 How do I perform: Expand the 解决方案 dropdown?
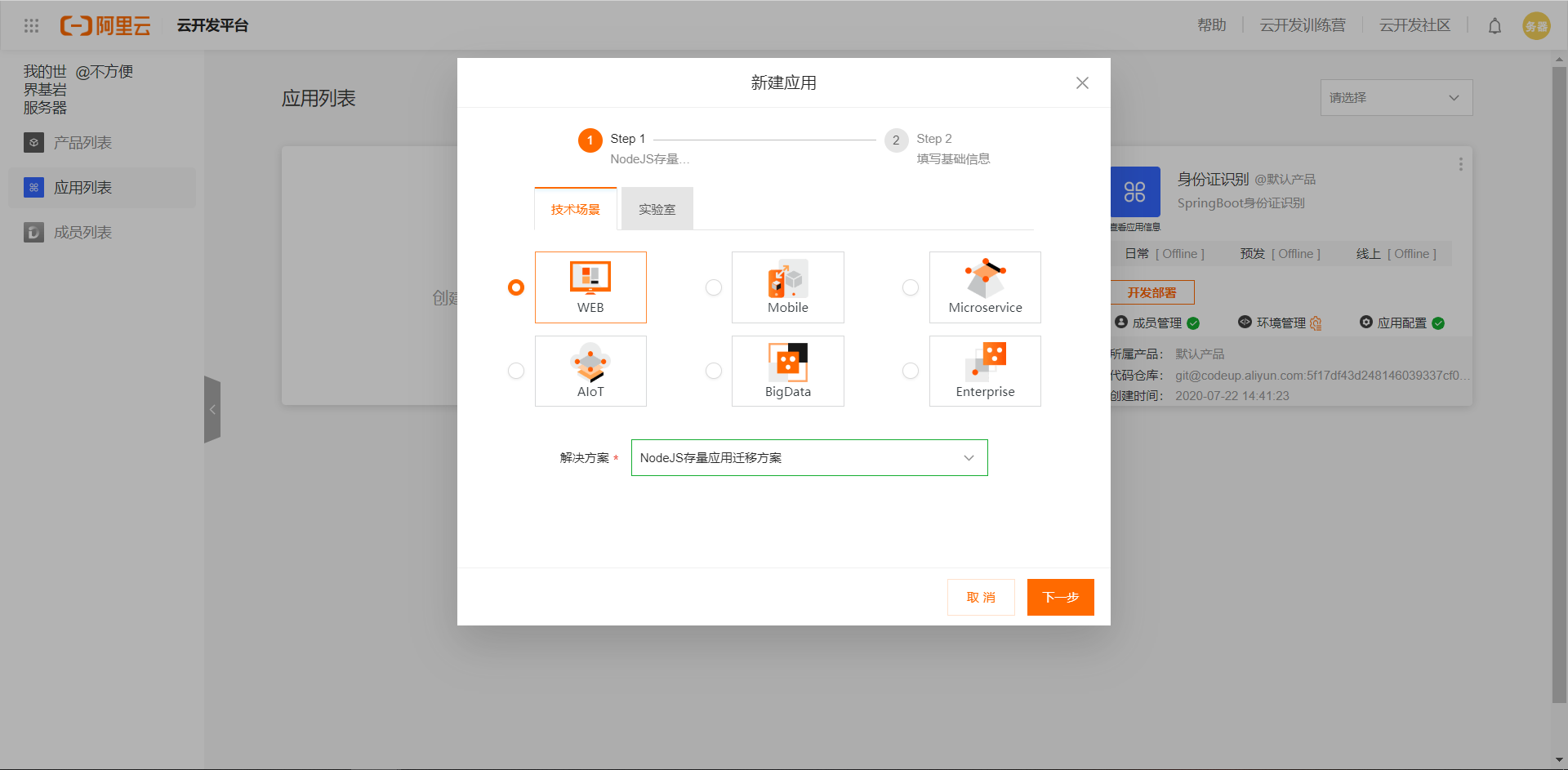[x=808, y=458]
